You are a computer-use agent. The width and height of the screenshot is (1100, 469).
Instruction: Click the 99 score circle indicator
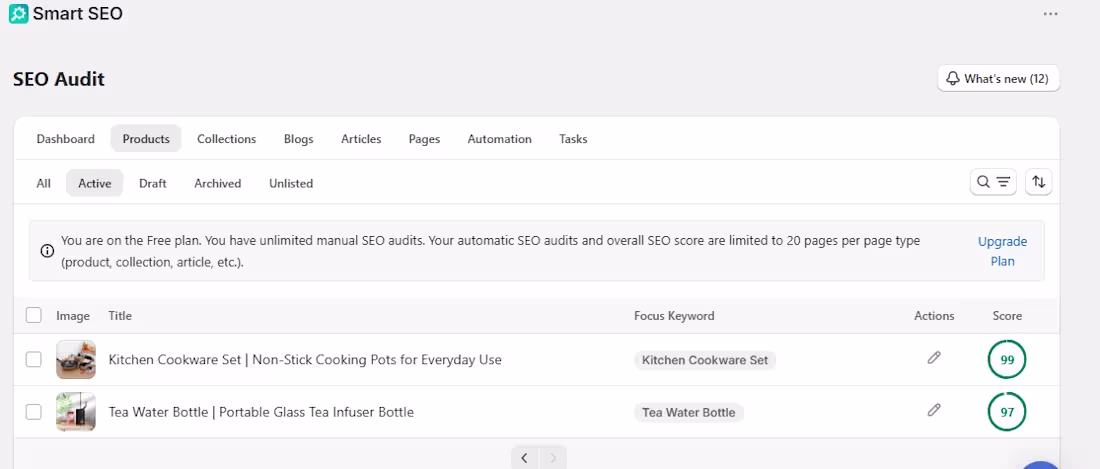click(x=1007, y=360)
